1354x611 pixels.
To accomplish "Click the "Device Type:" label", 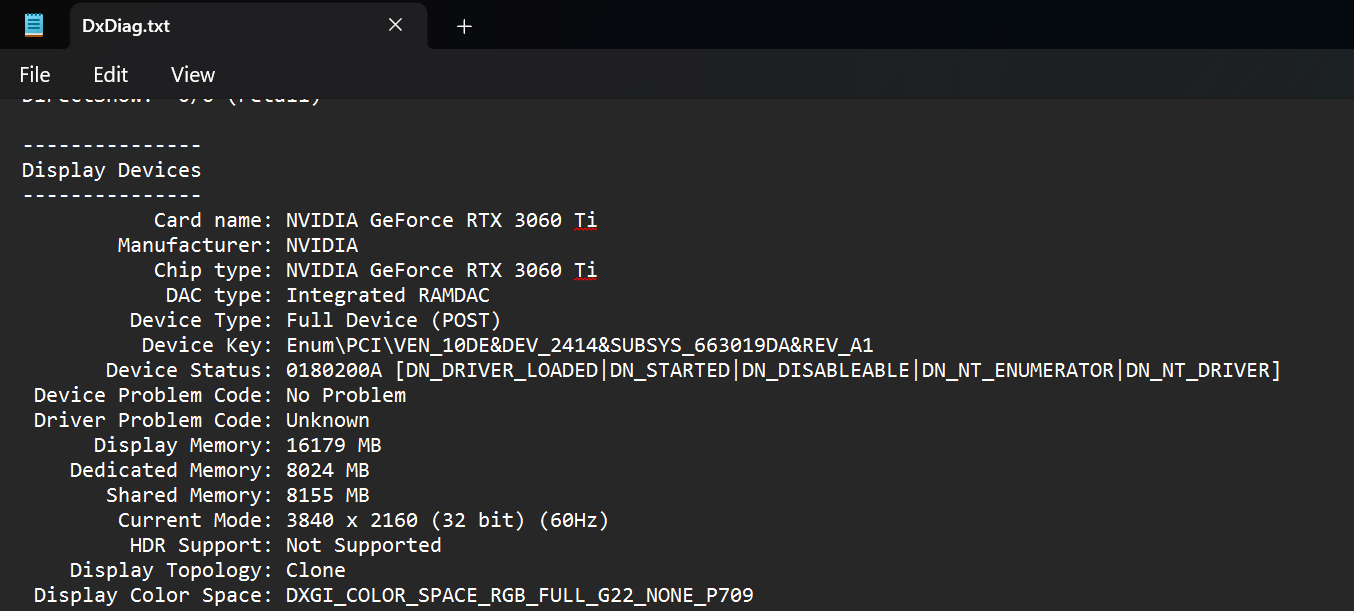I will point(202,320).
